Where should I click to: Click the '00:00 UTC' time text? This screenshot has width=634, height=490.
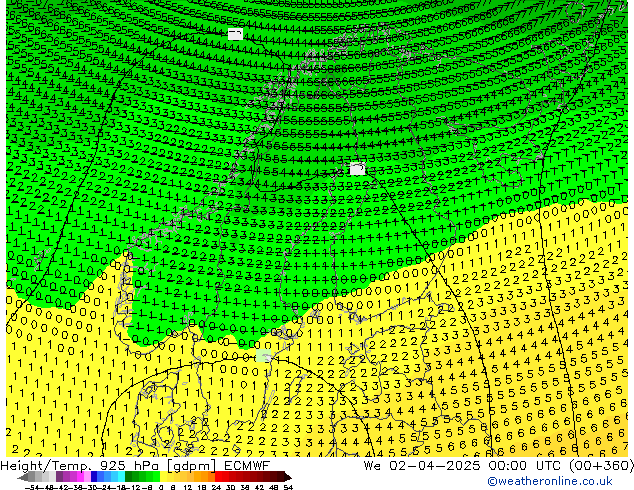coord(524,466)
